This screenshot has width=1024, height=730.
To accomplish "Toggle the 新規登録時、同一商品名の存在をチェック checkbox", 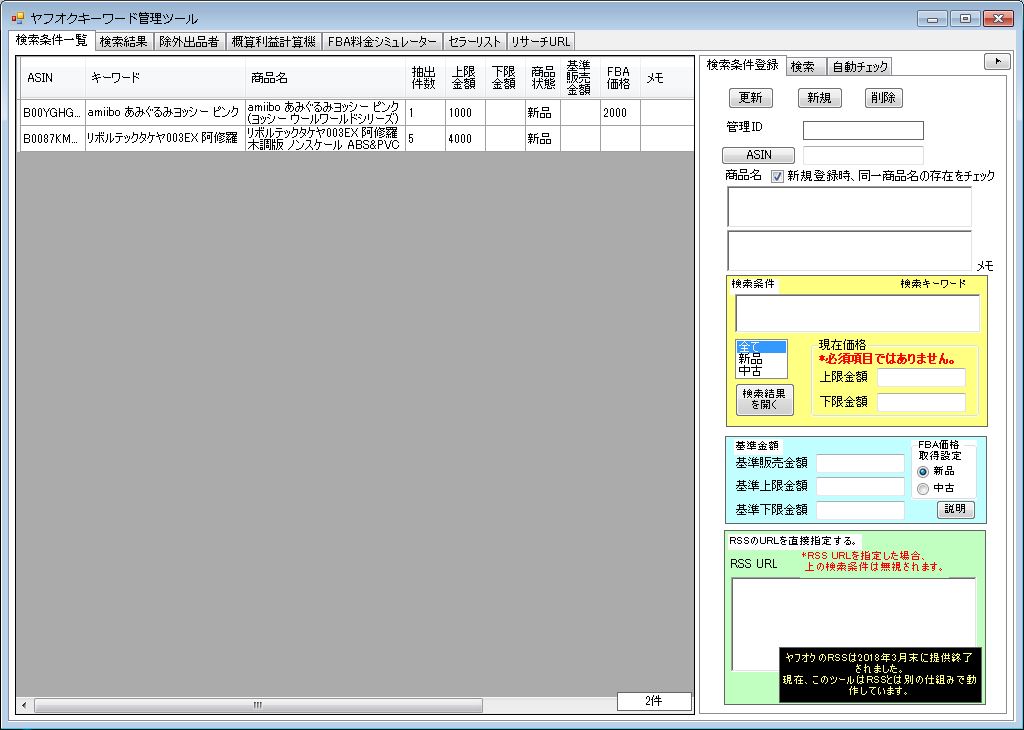I will point(777,176).
